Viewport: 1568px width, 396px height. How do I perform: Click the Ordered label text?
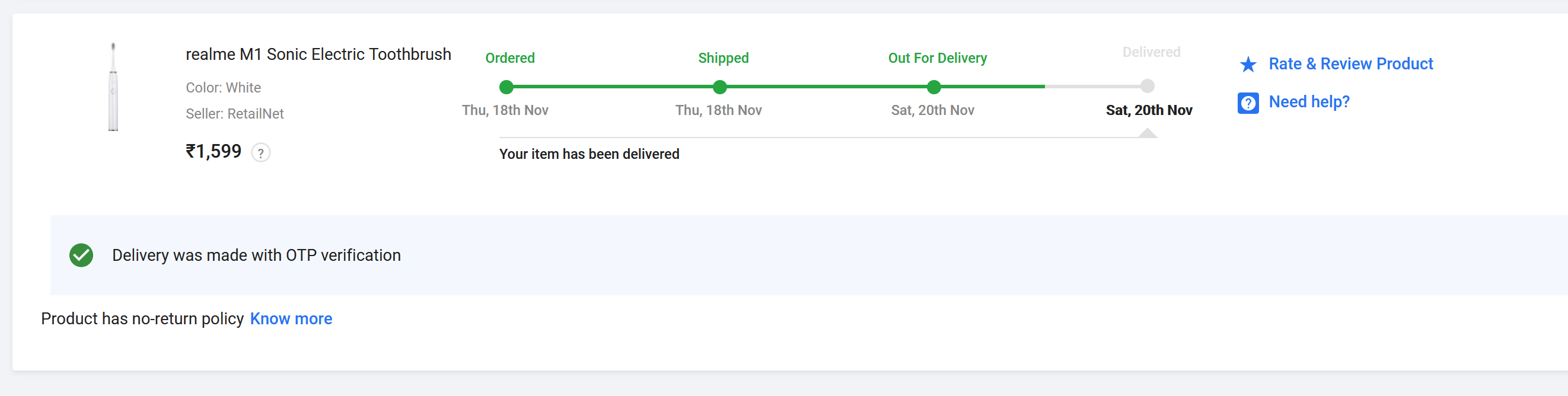(x=509, y=58)
